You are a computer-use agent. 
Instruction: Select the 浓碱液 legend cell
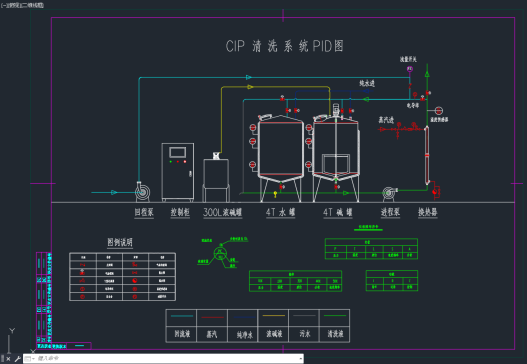pos(274,334)
